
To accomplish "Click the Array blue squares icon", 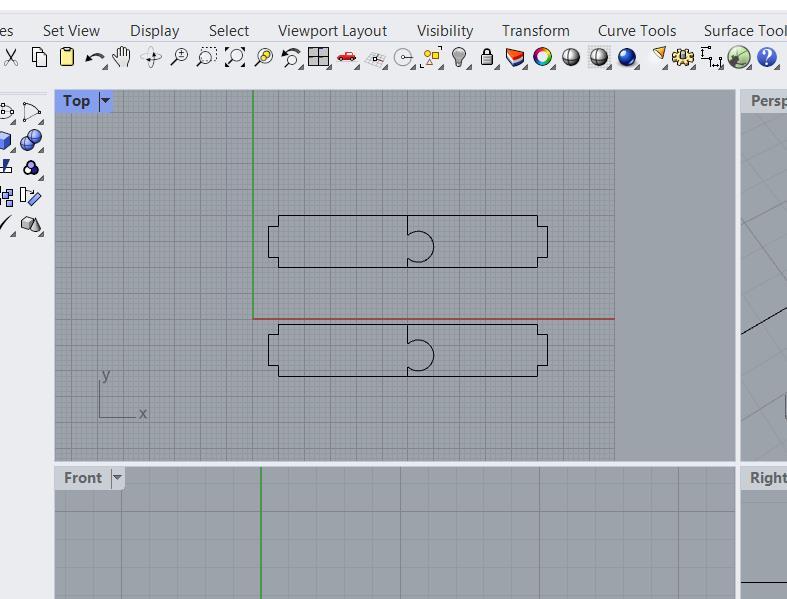I will point(7,197).
